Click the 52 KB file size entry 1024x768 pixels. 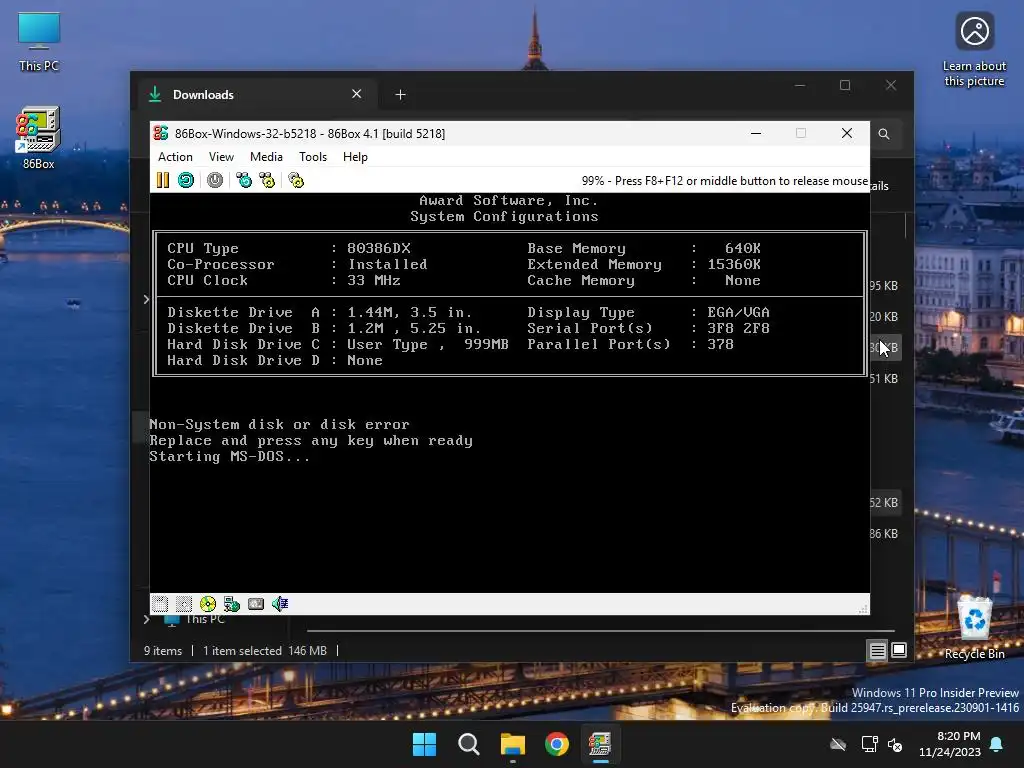pos(884,503)
